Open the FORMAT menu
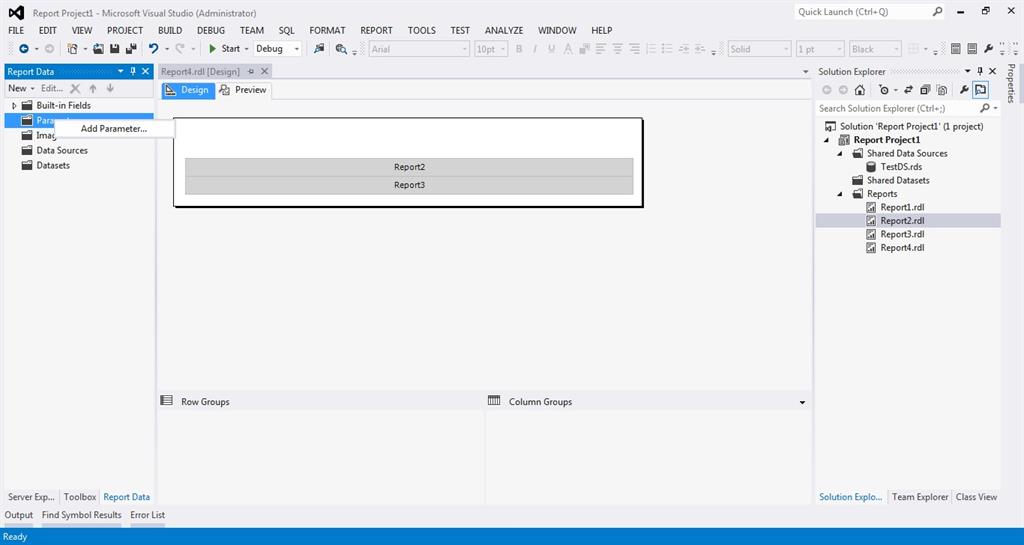 point(327,30)
